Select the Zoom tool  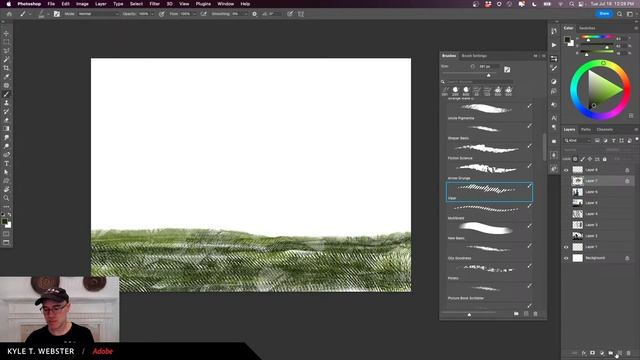[6, 198]
